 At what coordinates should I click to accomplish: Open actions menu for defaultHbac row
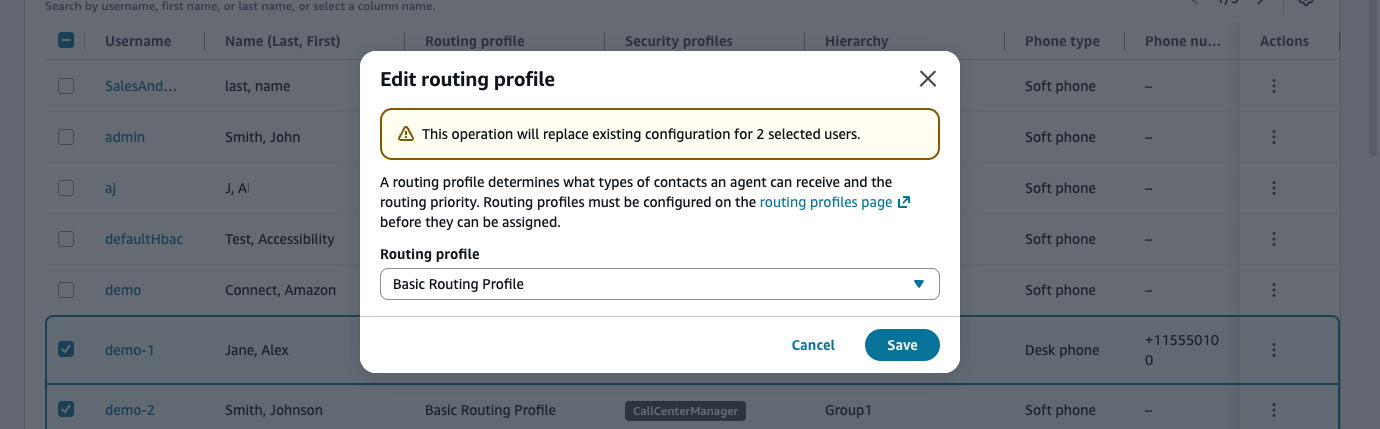[1274, 239]
